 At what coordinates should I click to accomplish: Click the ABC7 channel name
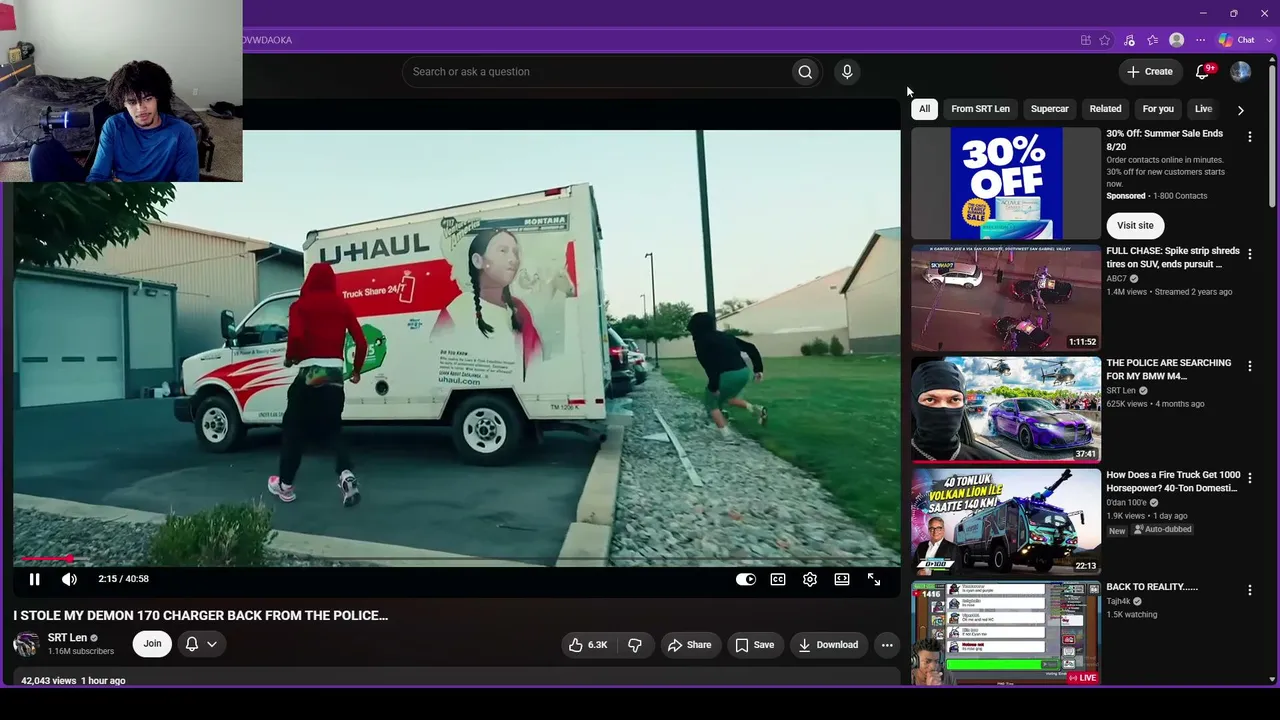pyautogui.click(x=1116, y=279)
